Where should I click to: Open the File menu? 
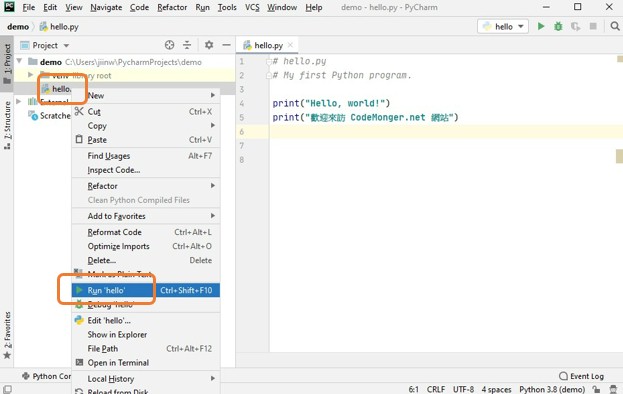(x=29, y=7)
